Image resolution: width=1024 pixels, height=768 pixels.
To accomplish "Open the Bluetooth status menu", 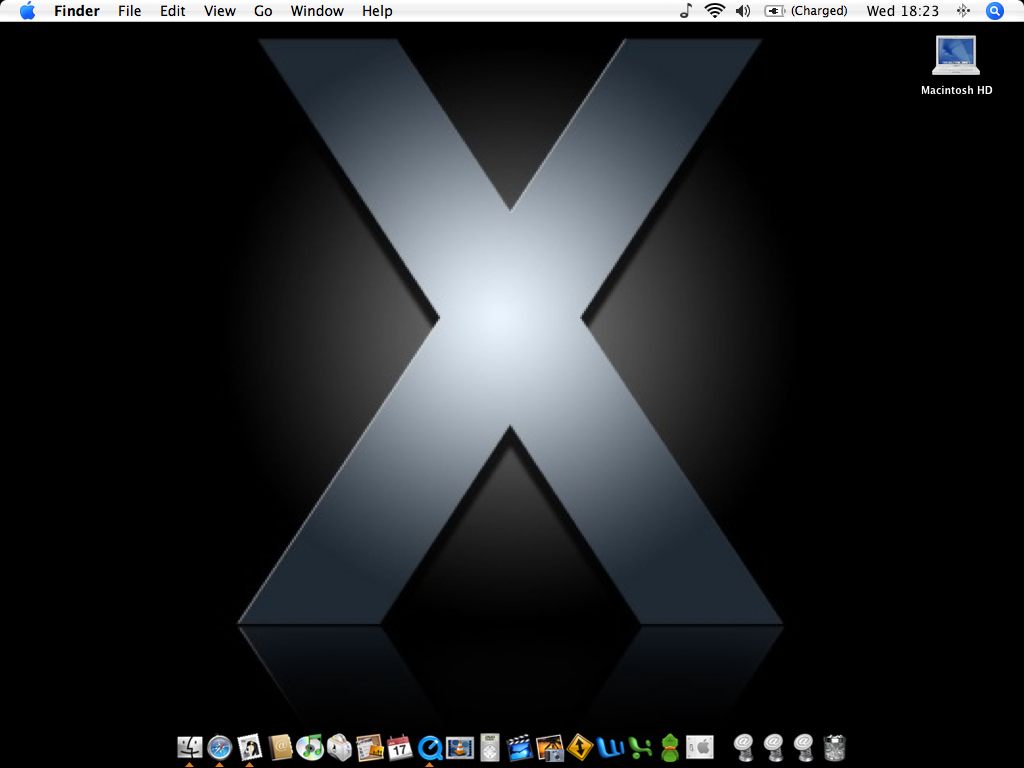I will (x=963, y=11).
